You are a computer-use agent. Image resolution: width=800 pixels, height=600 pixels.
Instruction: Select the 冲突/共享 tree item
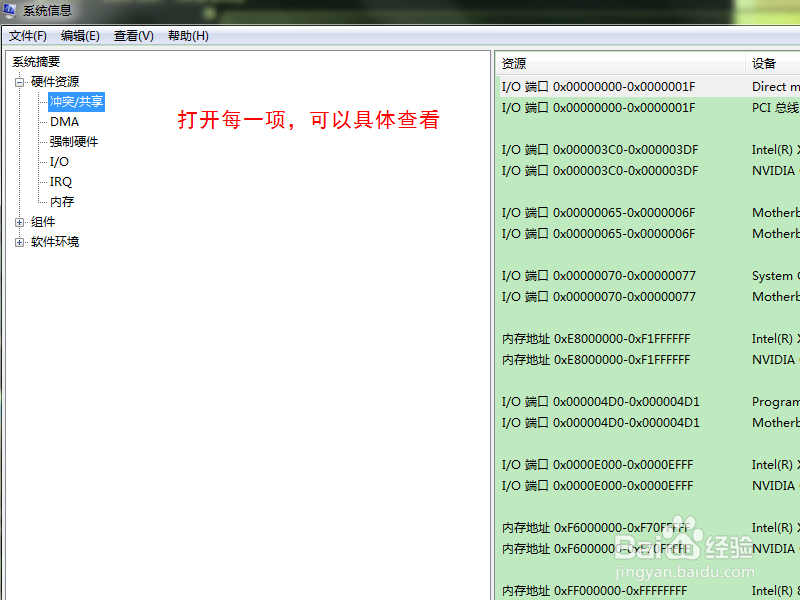coord(76,101)
